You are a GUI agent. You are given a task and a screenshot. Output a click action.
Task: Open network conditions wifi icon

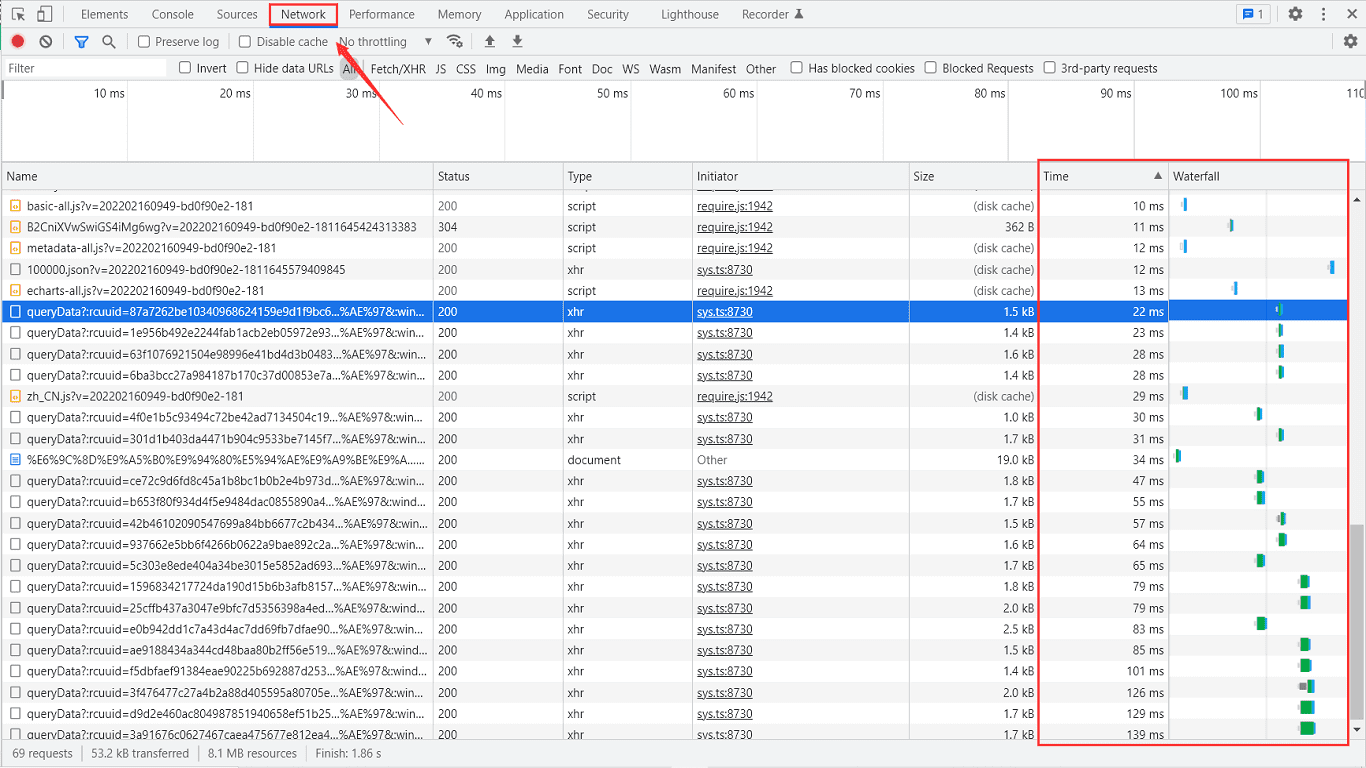tap(455, 41)
